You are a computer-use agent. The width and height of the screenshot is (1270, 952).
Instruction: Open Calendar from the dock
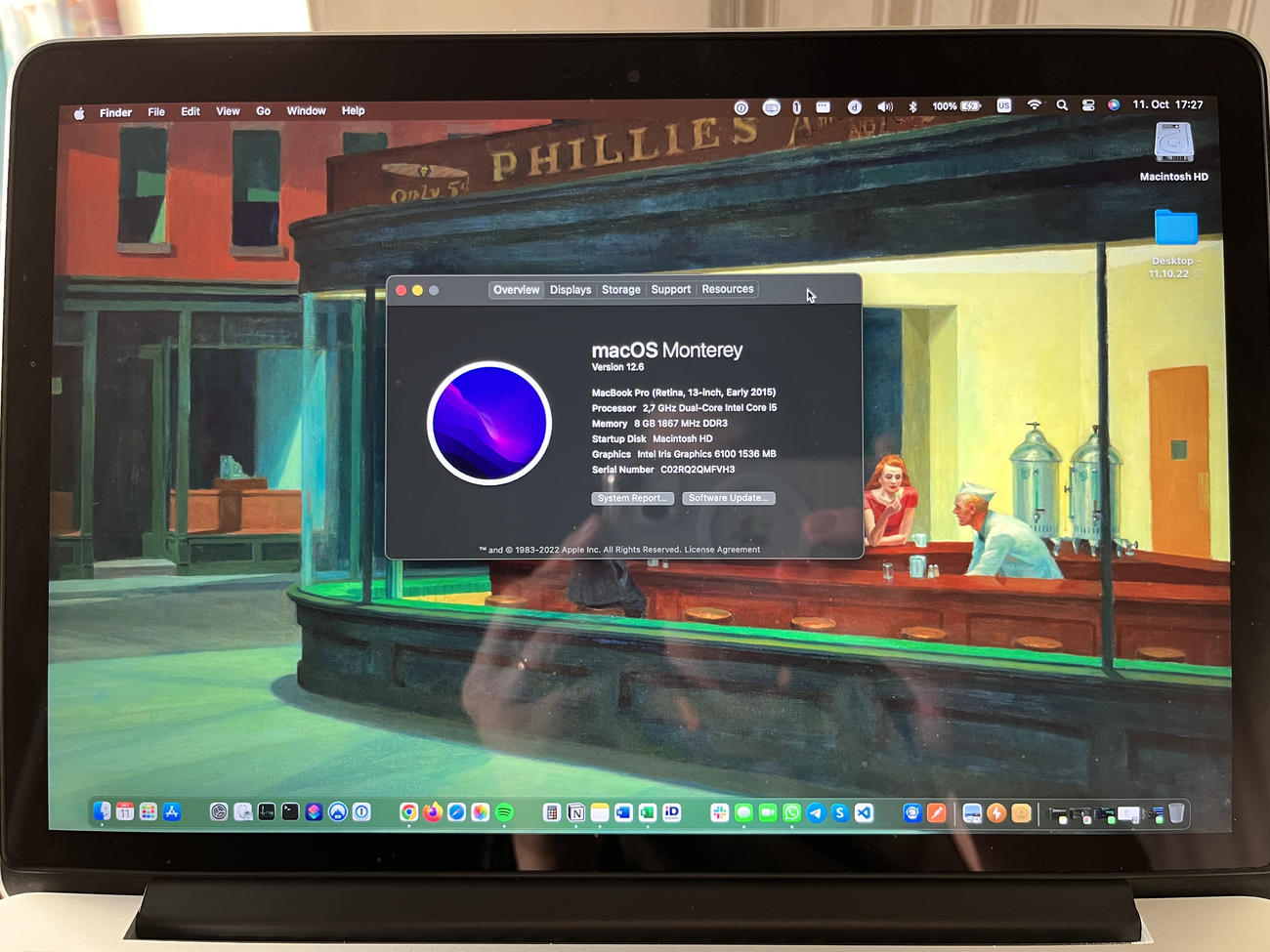tap(125, 810)
